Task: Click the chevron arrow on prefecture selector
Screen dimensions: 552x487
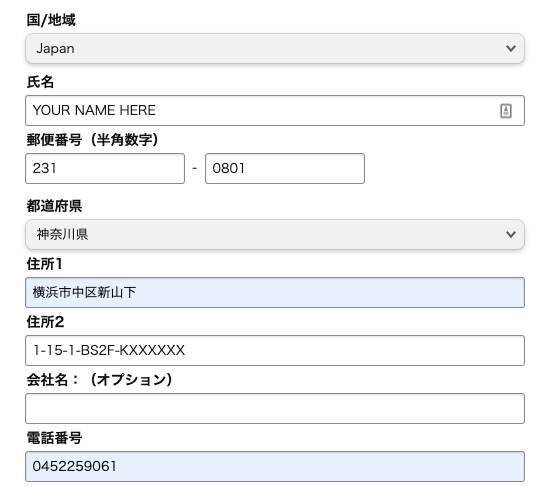Action: click(x=511, y=235)
